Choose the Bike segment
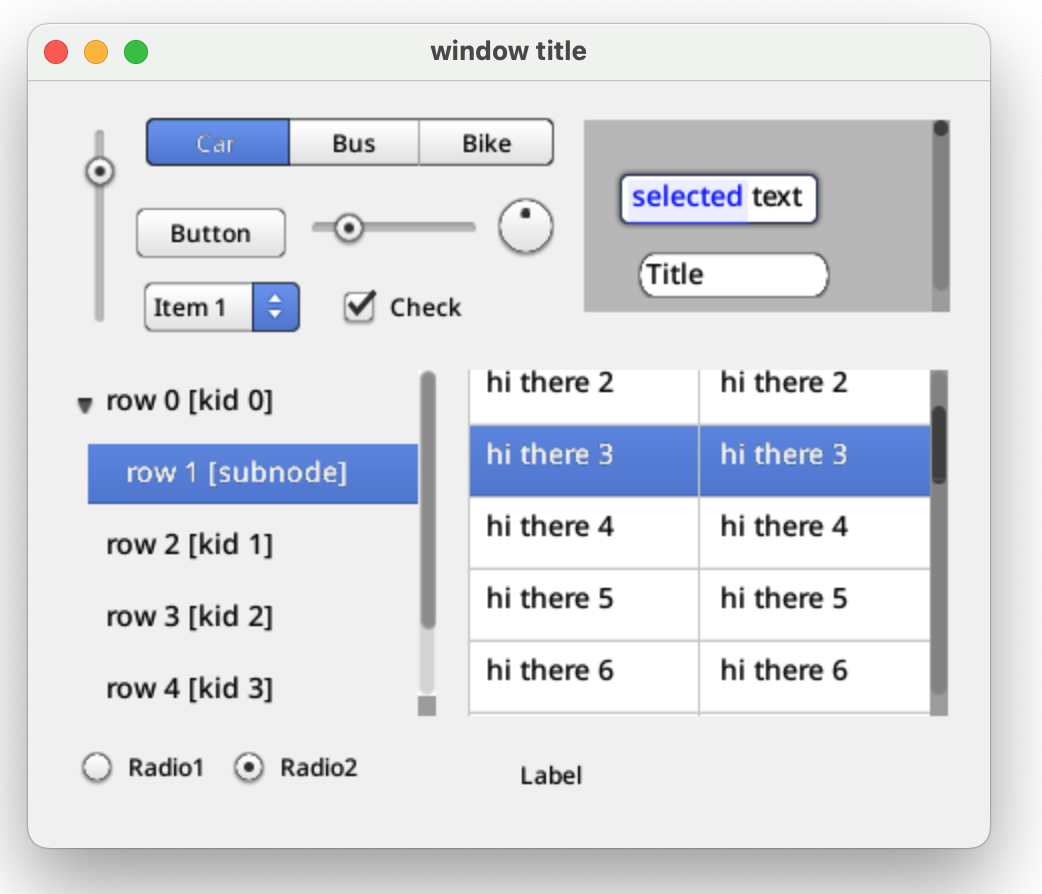The width and height of the screenshot is (1042, 894). [486, 143]
